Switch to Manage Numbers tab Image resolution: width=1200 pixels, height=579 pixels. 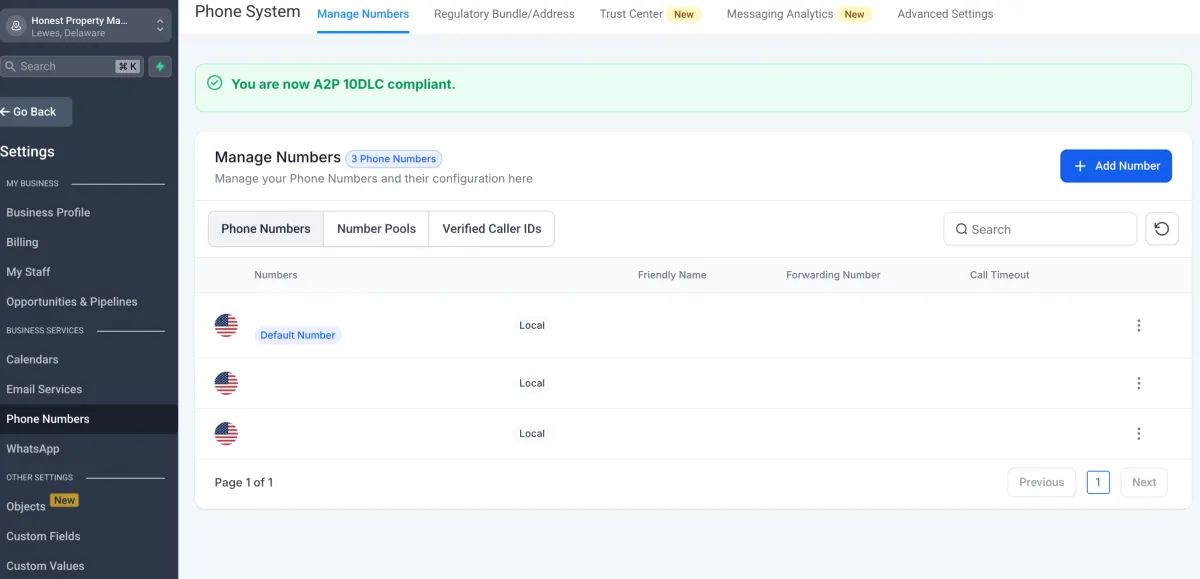[363, 14]
